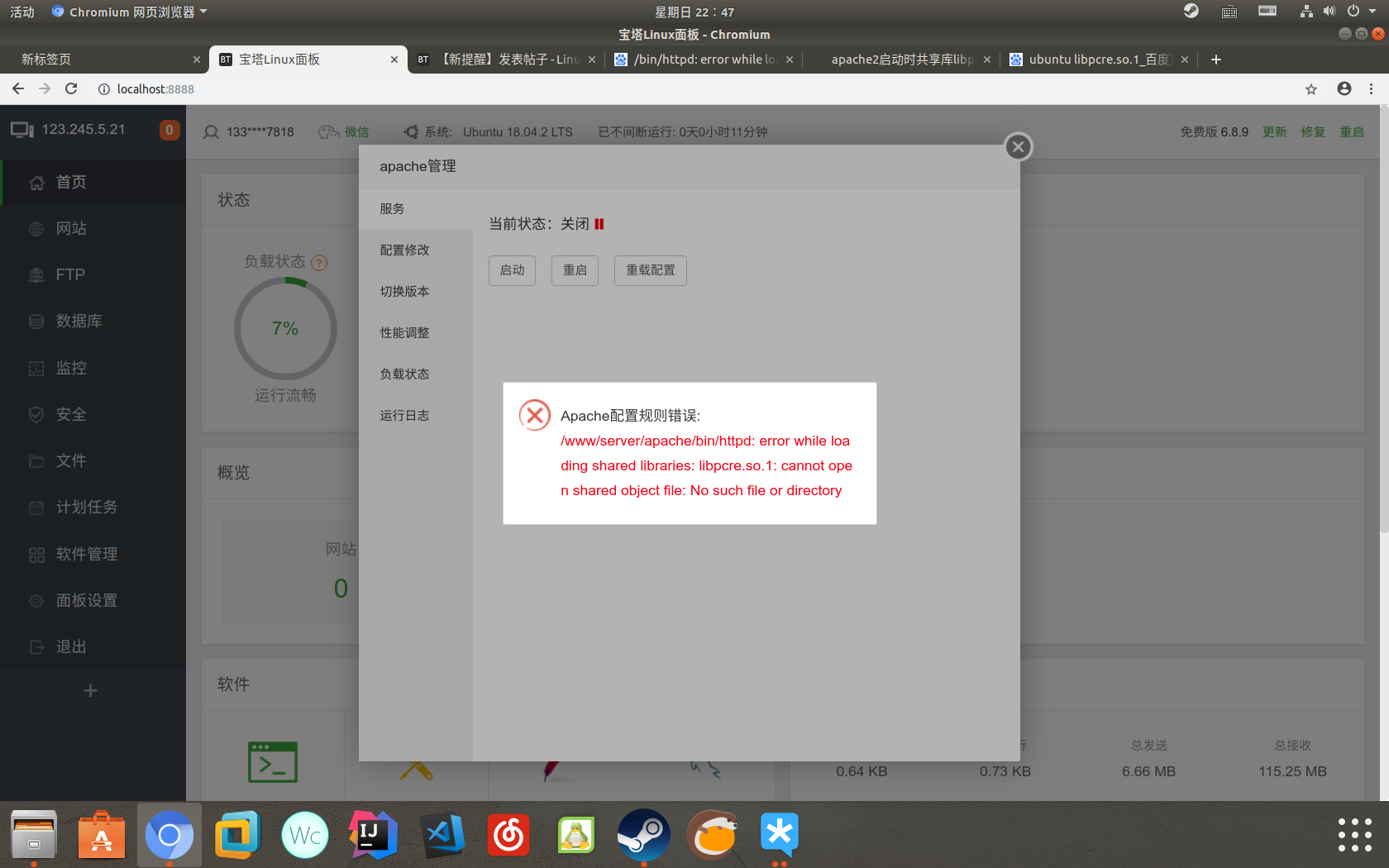Screen dimensions: 1389x868
Task: Open the 配置修改 tab
Action: [x=416, y=250]
